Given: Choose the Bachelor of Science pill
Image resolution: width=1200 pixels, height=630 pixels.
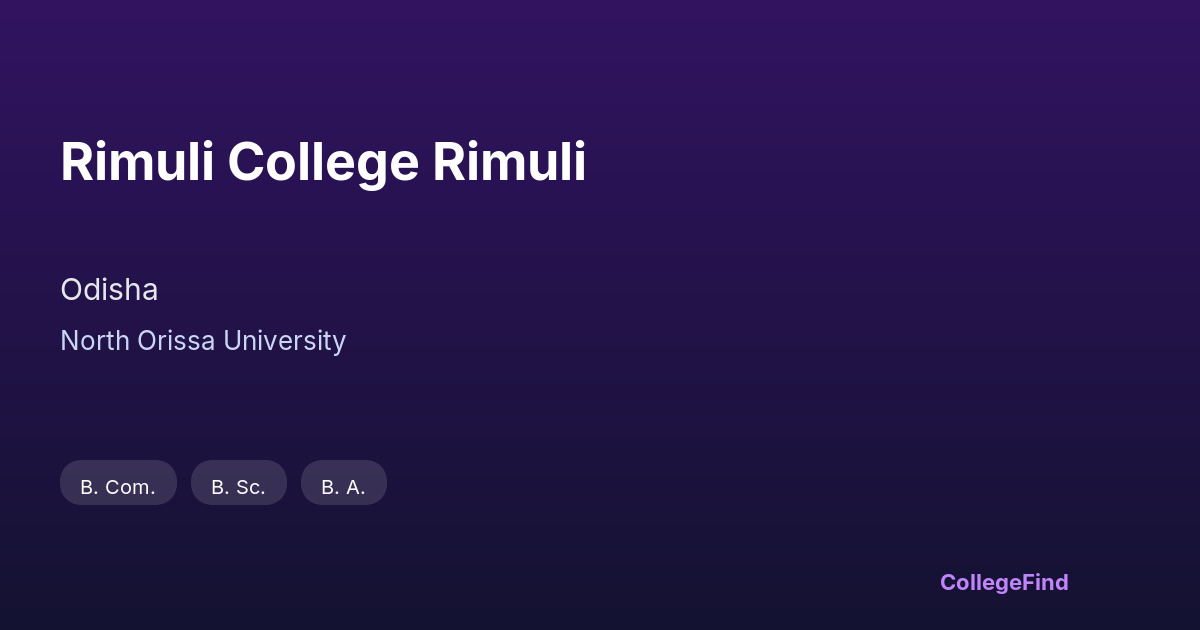Looking at the screenshot, I should pos(238,486).
